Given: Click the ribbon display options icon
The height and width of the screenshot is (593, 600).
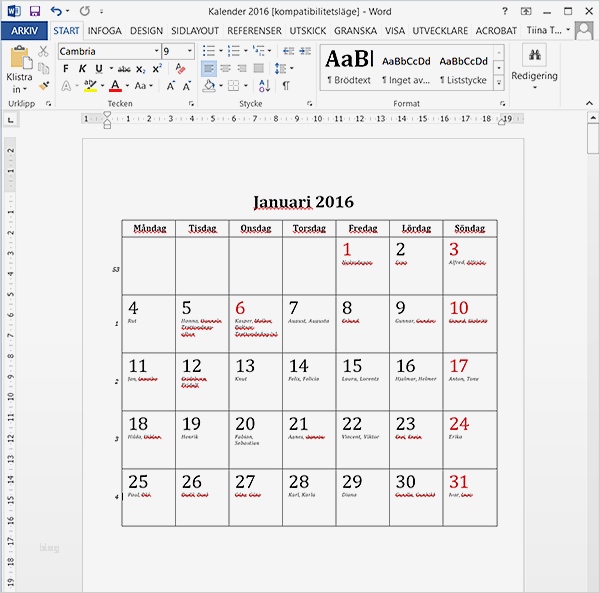Looking at the screenshot, I should point(526,11).
